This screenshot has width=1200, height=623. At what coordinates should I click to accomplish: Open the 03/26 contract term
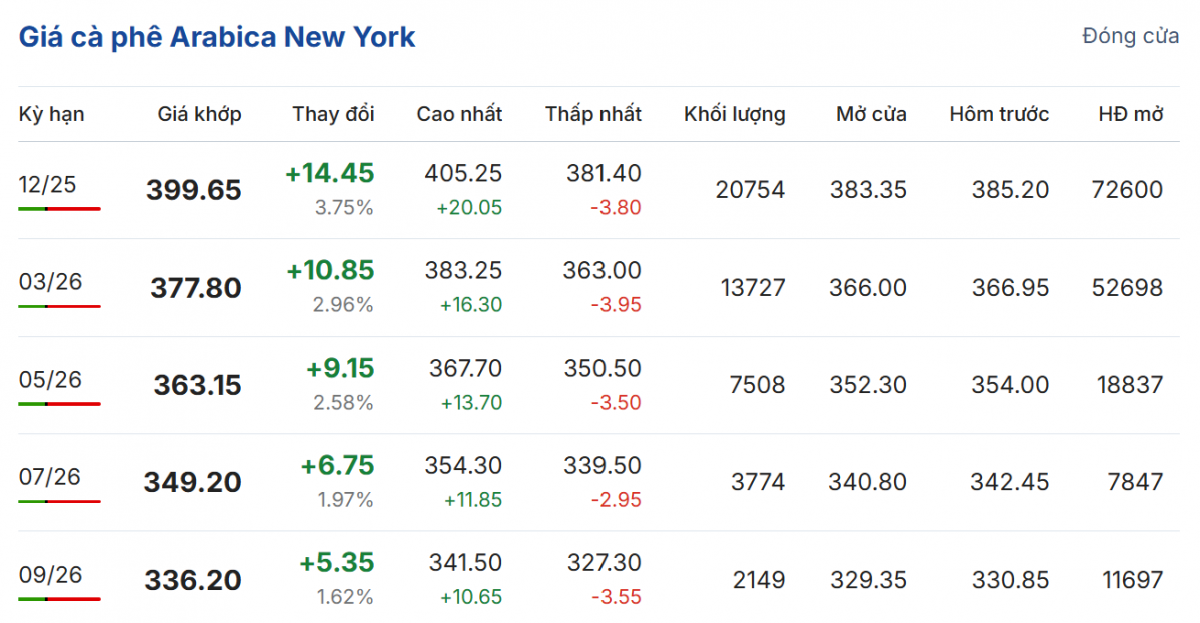(x=50, y=282)
